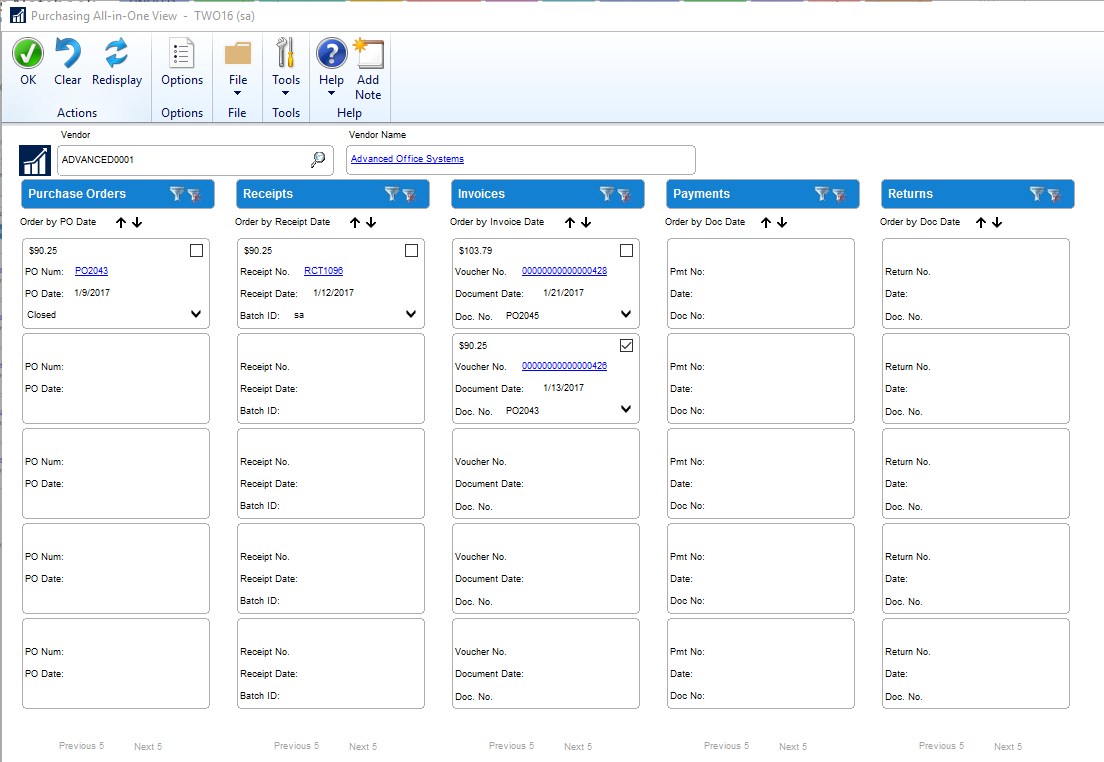Uncheck the $90.25 invoice checkbox

coord(627,346)
